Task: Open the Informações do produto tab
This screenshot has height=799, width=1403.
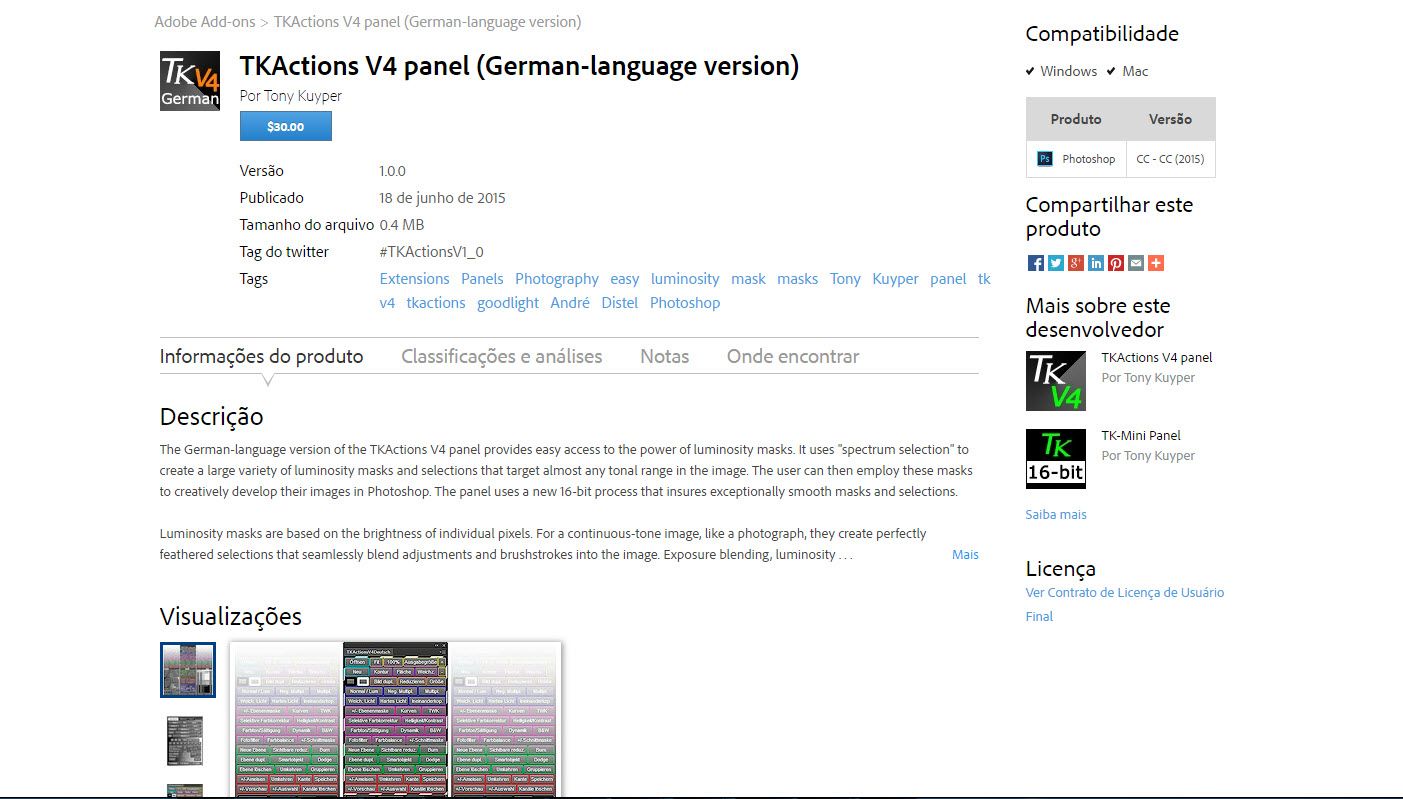Action: pyautogui.click(x=262, y=356)
